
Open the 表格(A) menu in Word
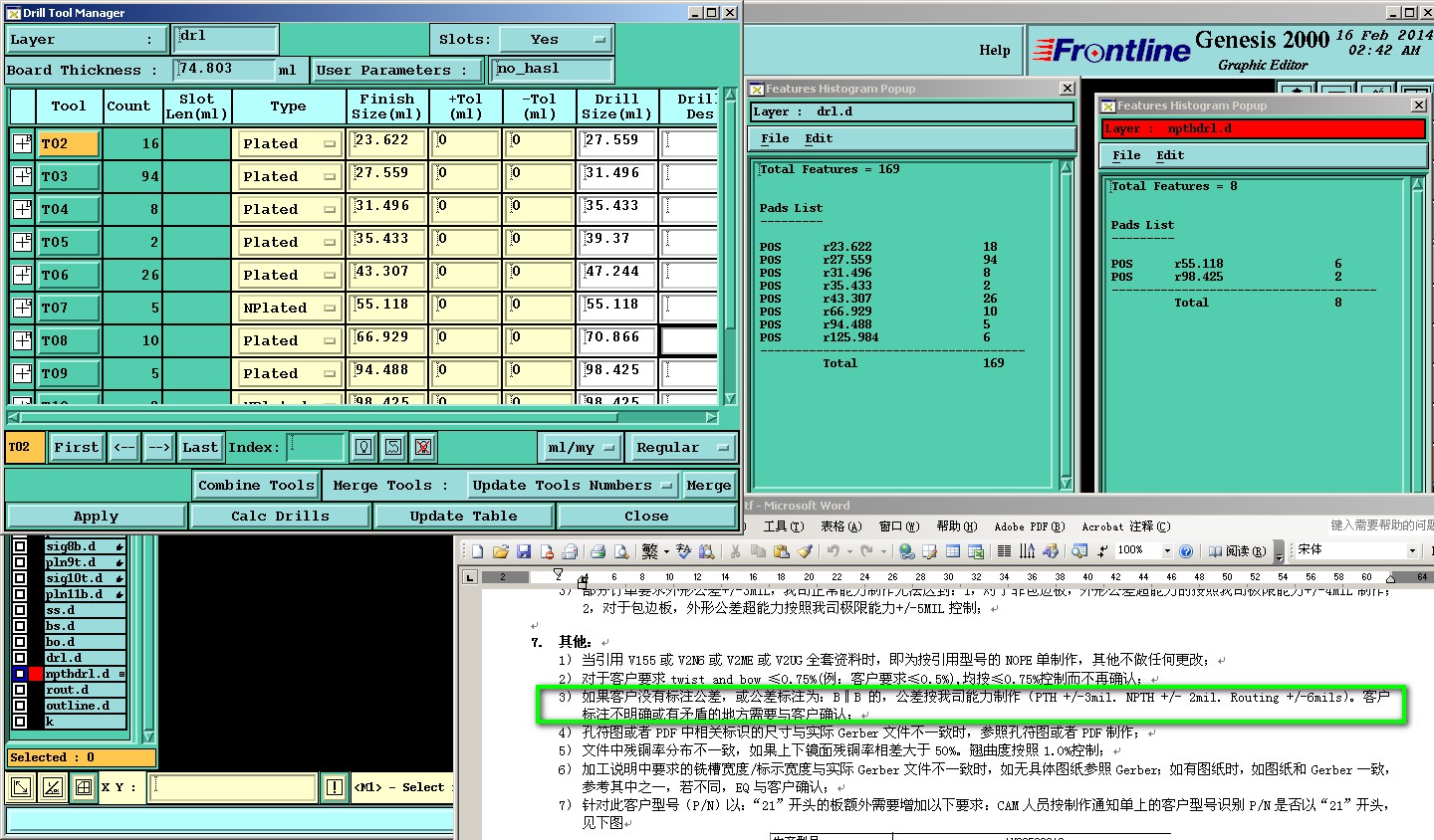pyautogui.click(x=839, y=526)
